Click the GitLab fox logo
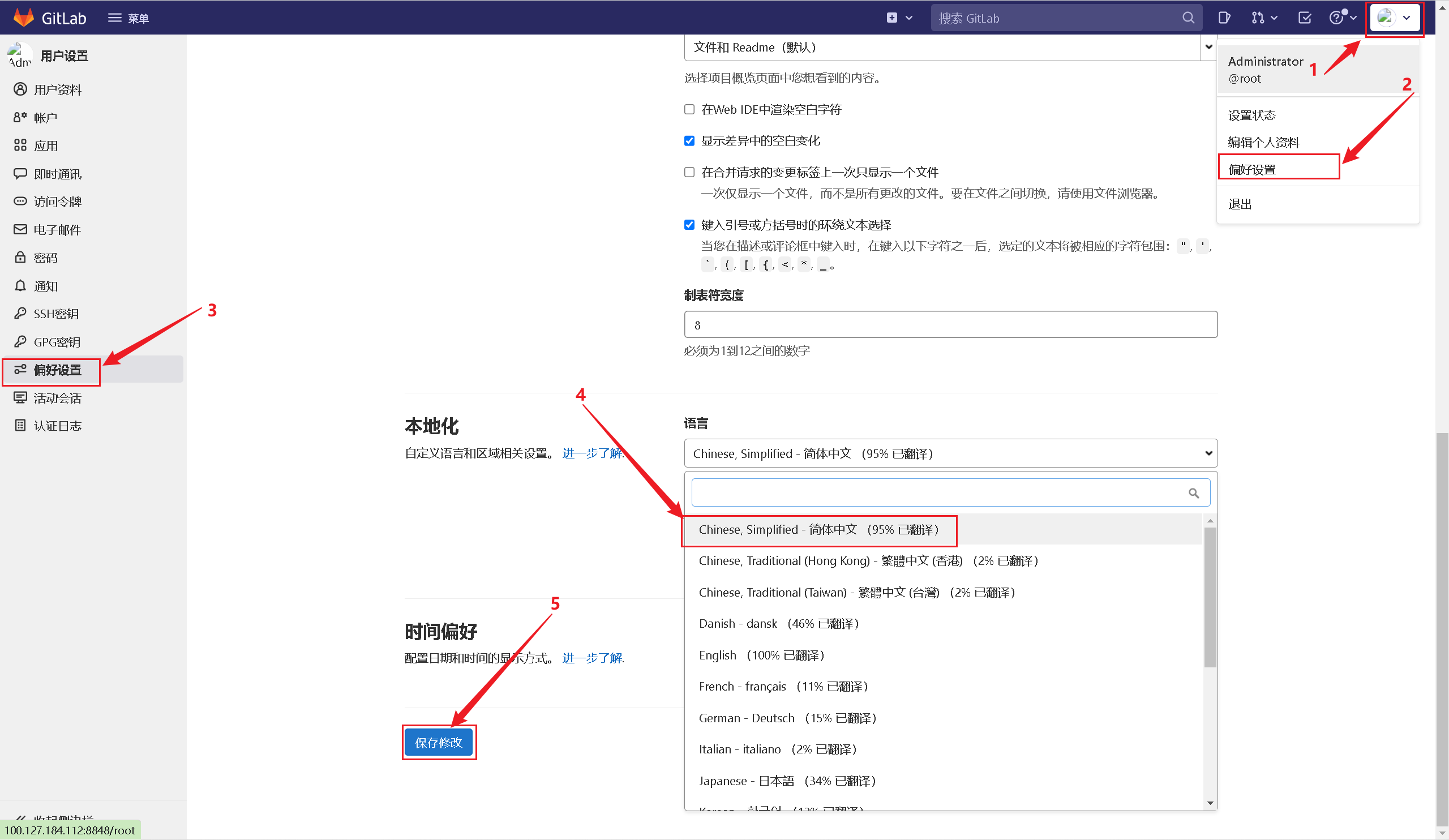This screenshot has height=840, width=1449. pyautogui.click(x=24, y=17)
